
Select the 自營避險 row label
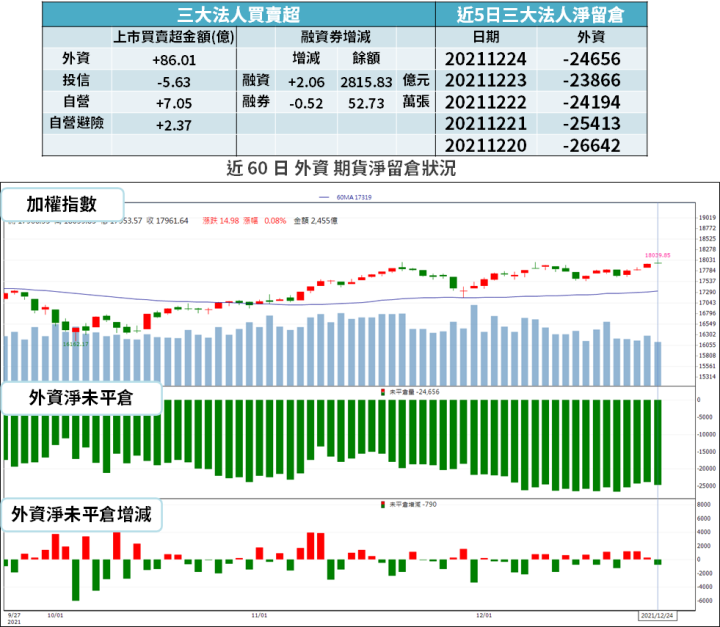click(x=76, y=123)
